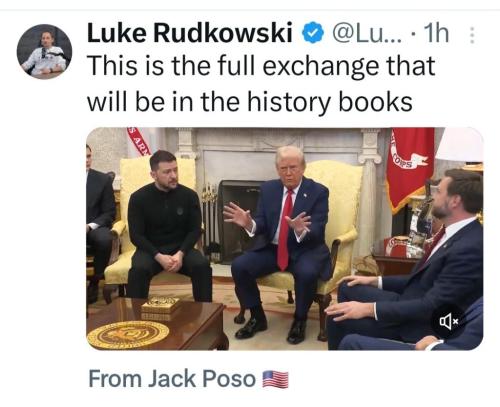The height and width of the screenshot is (407, 500).
Task: Open the round profile avatar
Action: pos(44,51)
